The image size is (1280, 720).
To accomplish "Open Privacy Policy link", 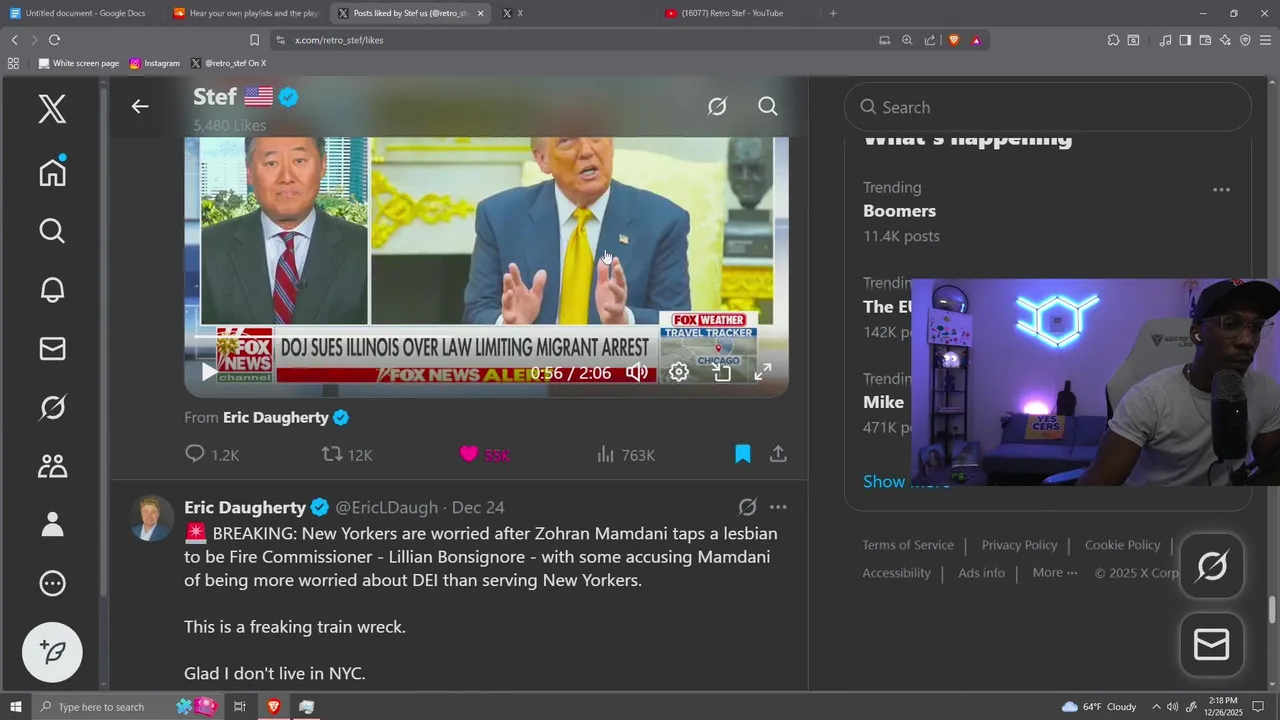I will (1019, 545).
